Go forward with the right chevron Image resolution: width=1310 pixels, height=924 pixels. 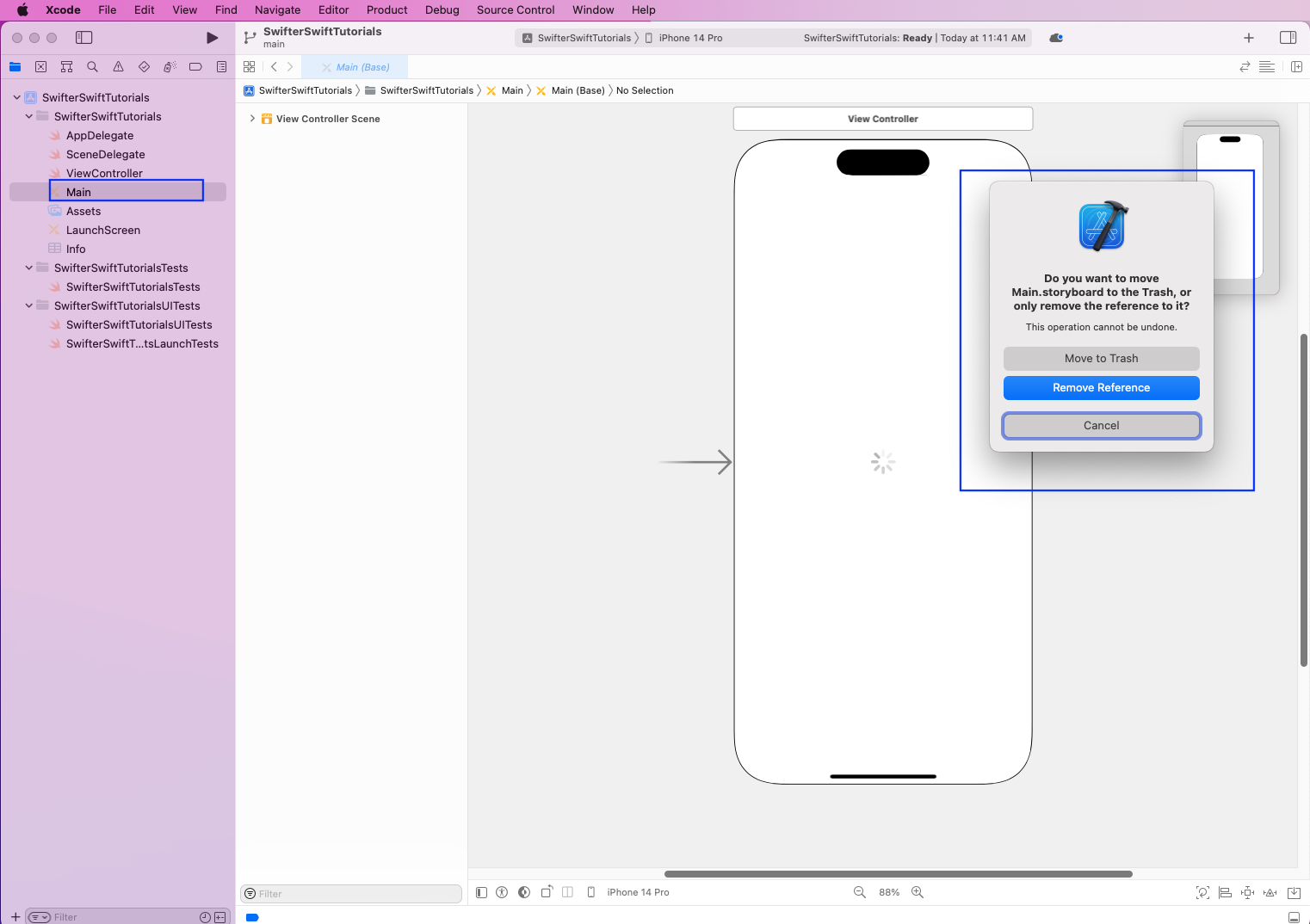click(290, 67)
